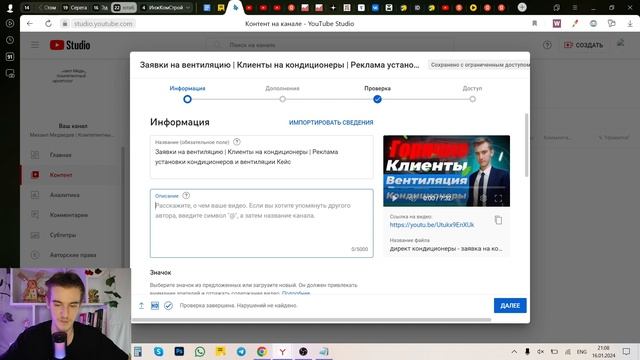Open Авторские права in the Studio sidebar

pos(71,255)
